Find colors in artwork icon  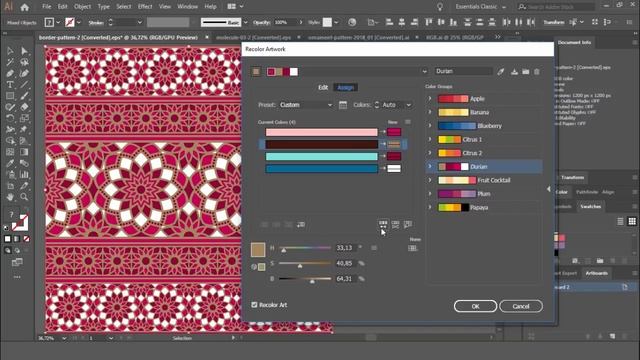[408, 224]
